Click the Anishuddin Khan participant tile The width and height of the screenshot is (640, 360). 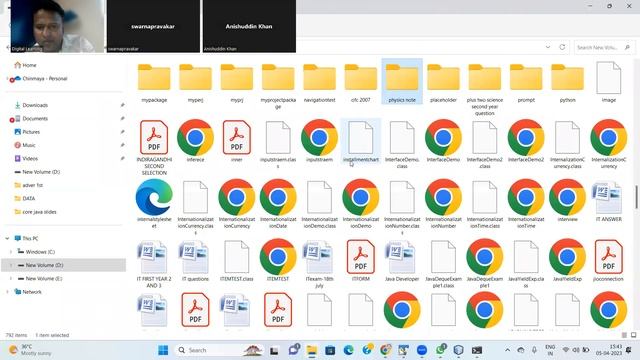tap(249, 26)
